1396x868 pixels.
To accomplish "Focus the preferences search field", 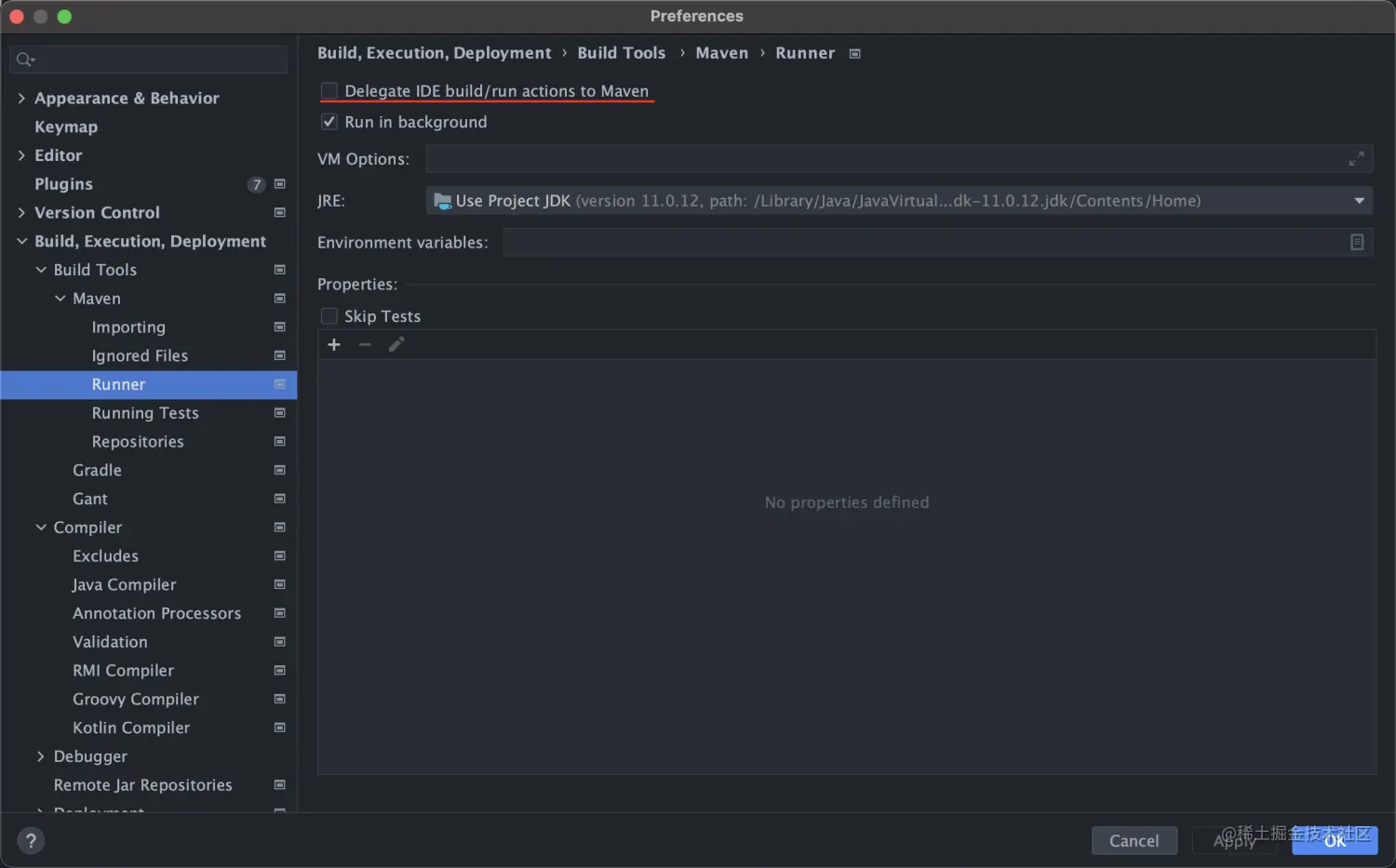I will [149, 60].
